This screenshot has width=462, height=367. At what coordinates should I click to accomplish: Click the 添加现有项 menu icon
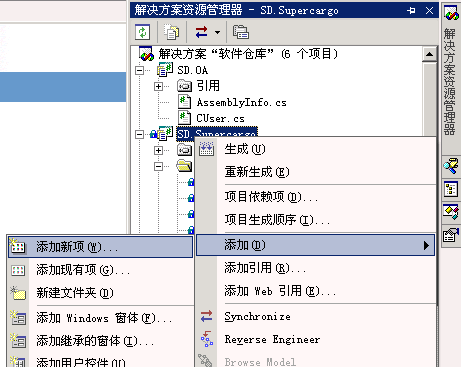point(18,270)
